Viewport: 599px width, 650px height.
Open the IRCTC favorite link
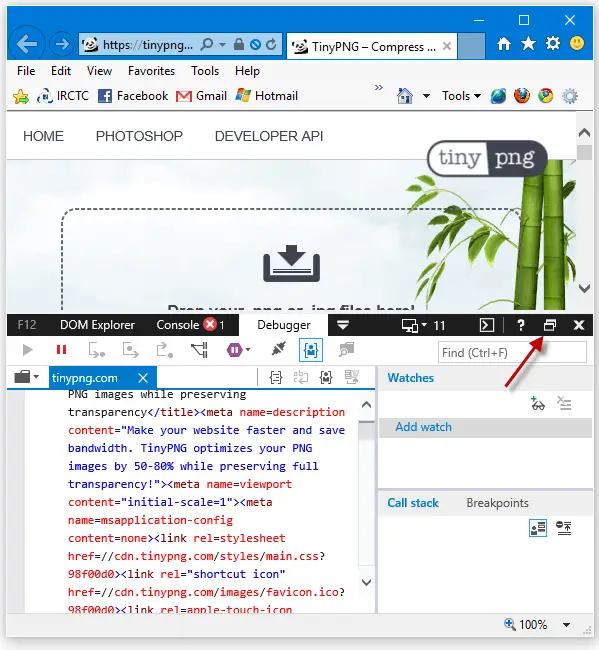pos(63,96)
